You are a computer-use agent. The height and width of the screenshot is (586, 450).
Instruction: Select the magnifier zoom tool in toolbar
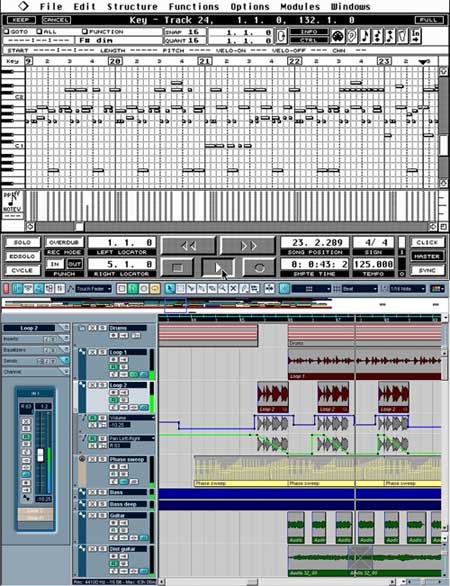(x=223, y=289)
